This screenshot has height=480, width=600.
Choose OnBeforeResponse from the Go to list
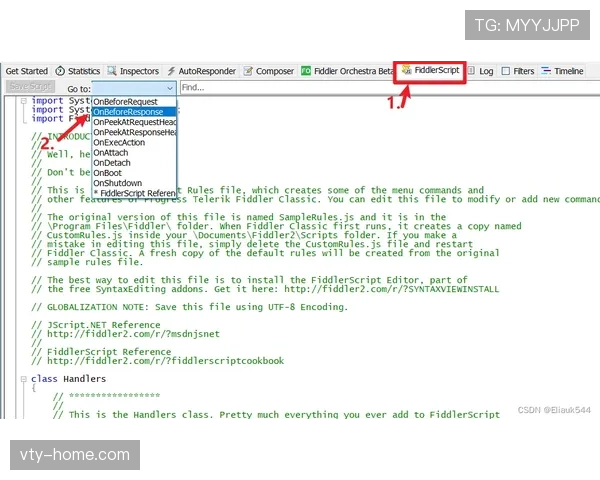click(x=134, y=112)
